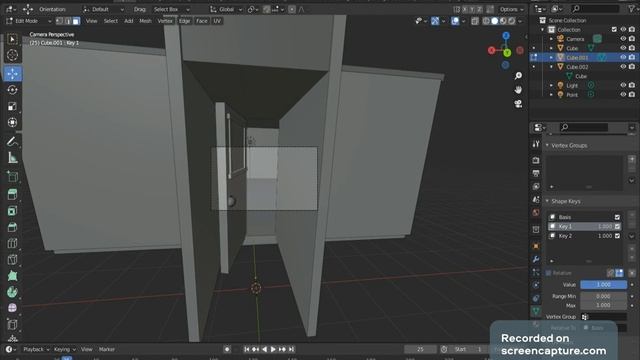Open the Drag Select Box dropdown
The height and width of the screenshot is (360, 640).
(171, 9)
